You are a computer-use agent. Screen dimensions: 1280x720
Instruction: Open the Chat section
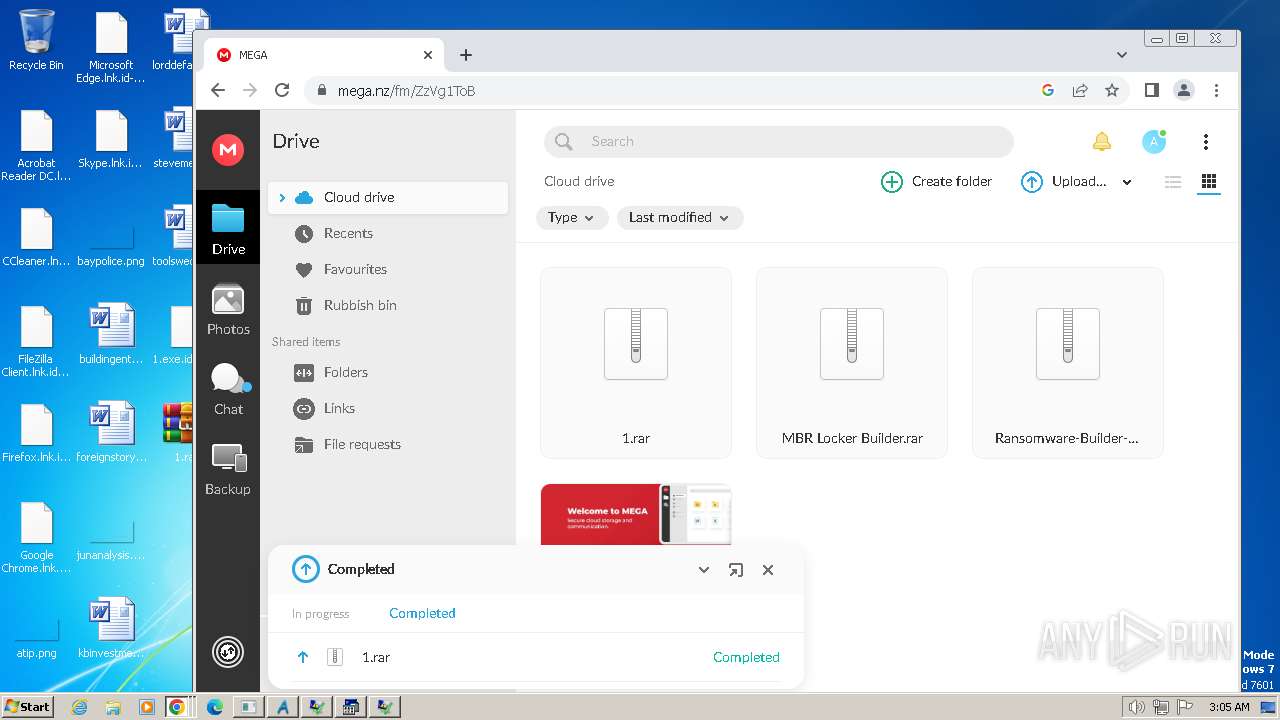tap(228, 389)
